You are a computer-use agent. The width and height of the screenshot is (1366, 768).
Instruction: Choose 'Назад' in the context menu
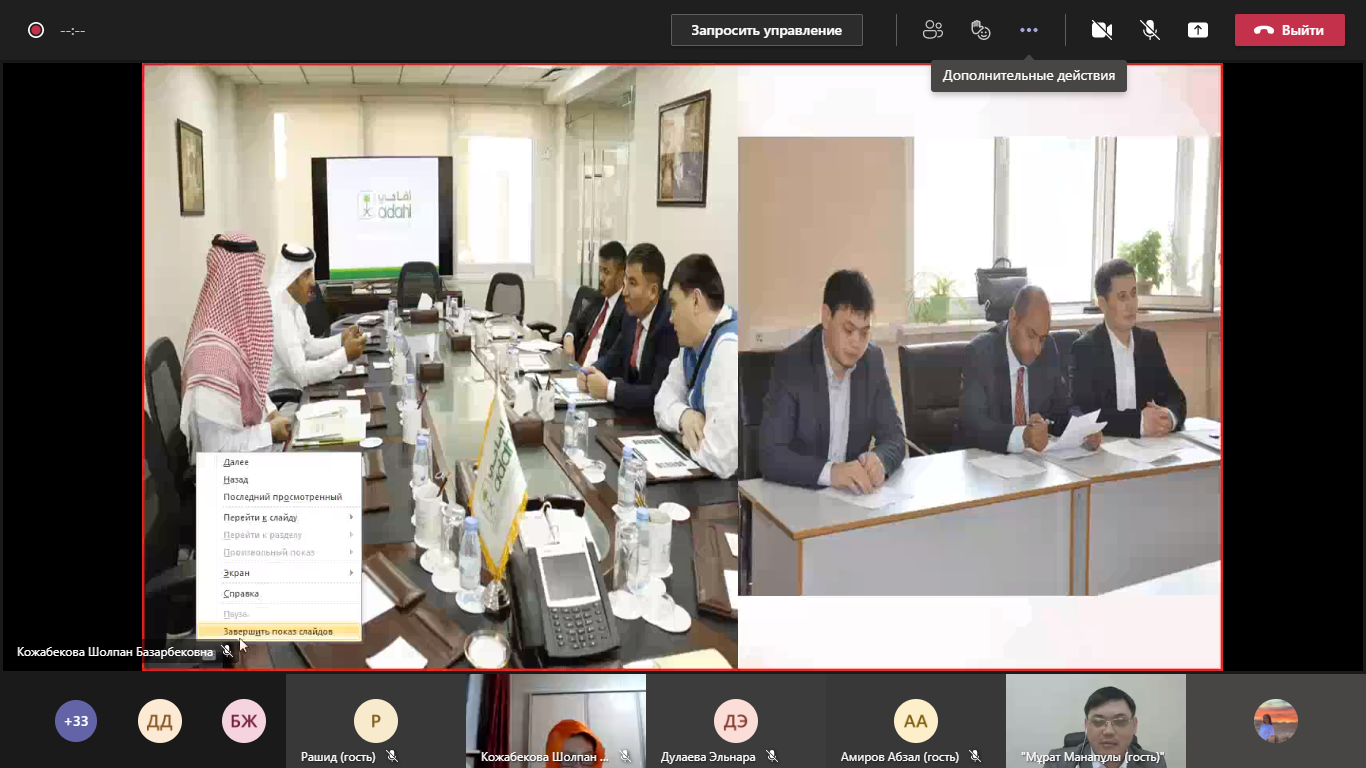pos(236,480)
